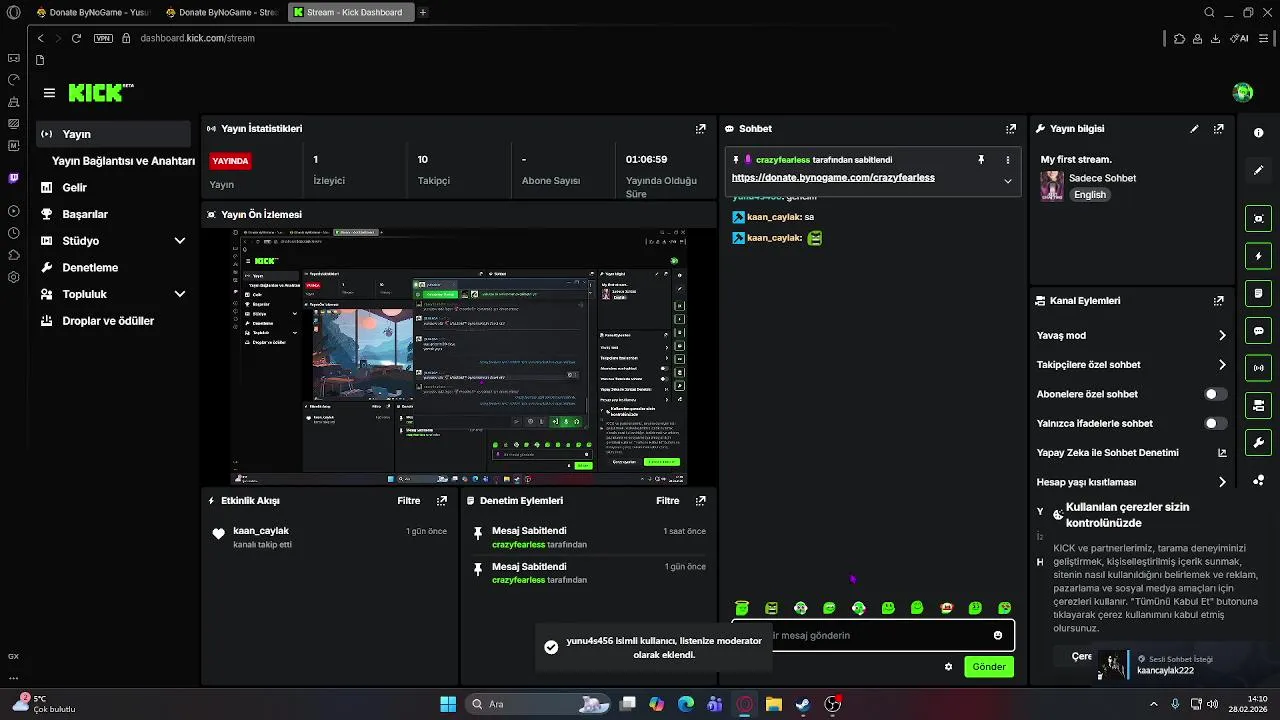
Task: Open the Windows Start button
Action: (x=448, y=704)
